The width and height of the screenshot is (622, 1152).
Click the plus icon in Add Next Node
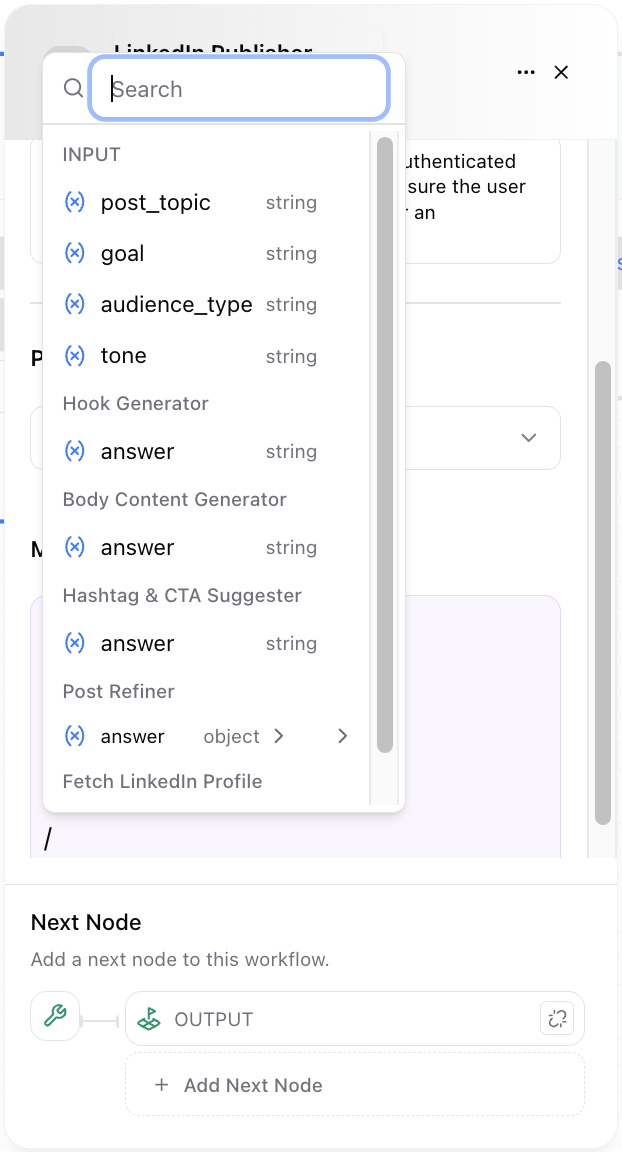click(161, 1084)
